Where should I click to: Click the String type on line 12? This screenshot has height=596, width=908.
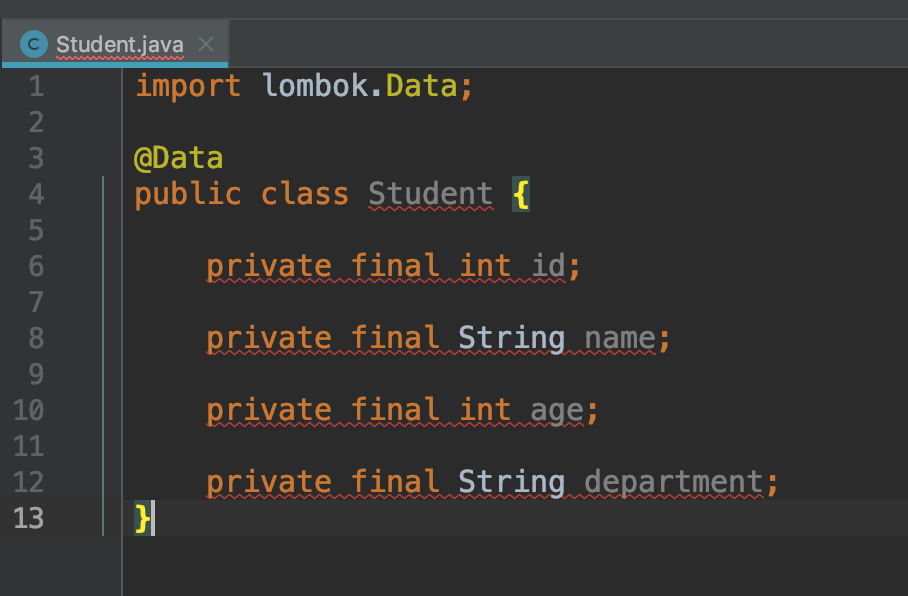pos(512,482)
